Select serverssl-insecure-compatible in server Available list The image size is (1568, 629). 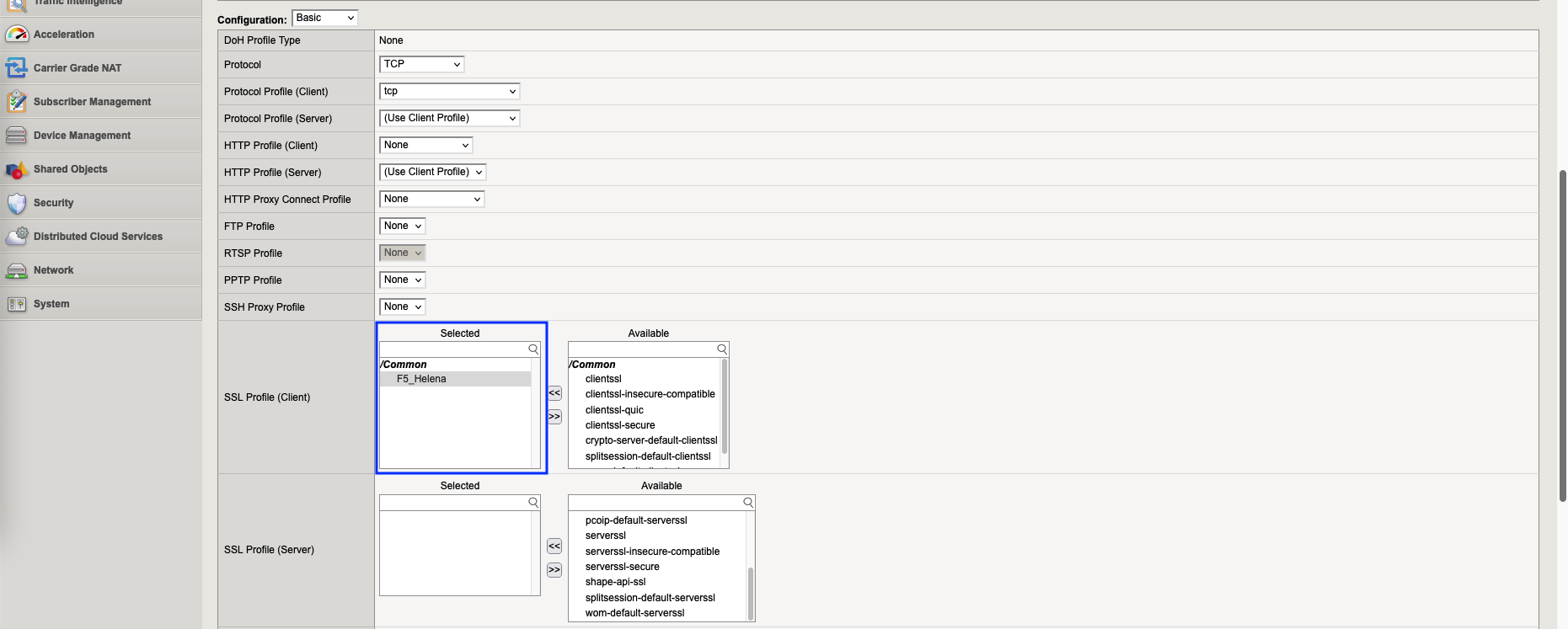tap(652, 552)
